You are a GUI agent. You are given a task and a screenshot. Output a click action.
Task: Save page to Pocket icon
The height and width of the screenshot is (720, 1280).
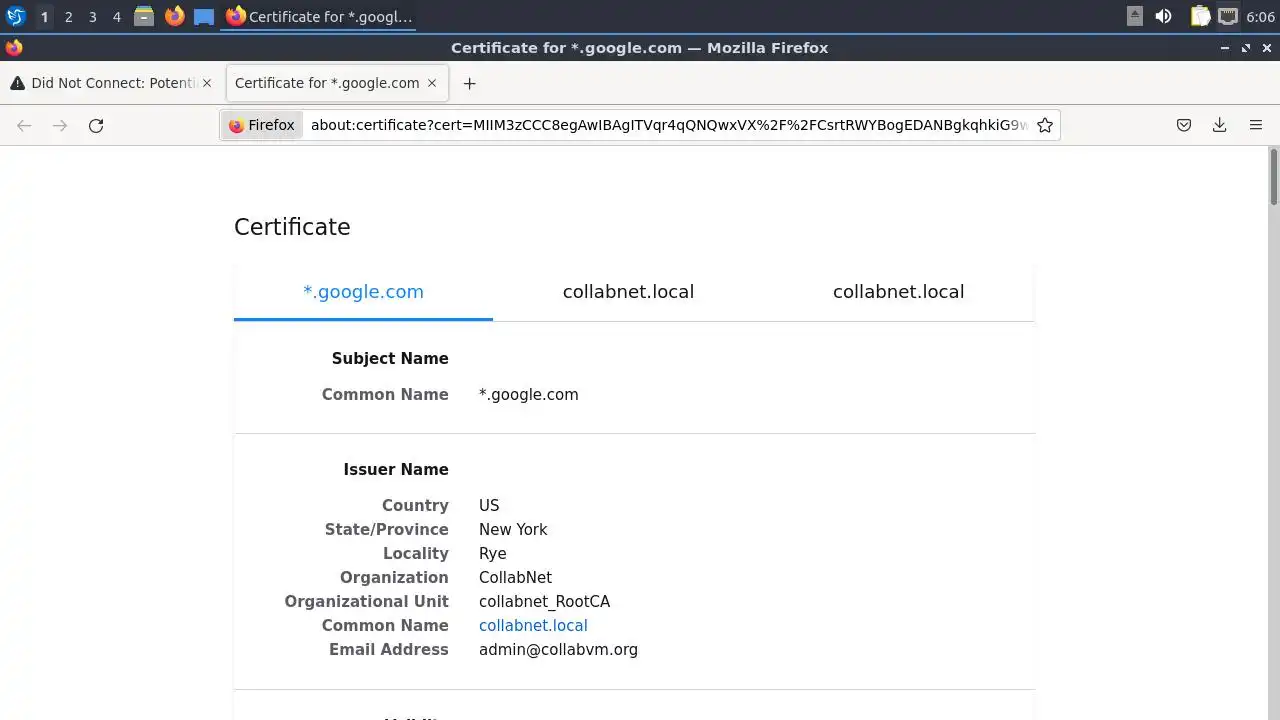[x=1184, y=125]
